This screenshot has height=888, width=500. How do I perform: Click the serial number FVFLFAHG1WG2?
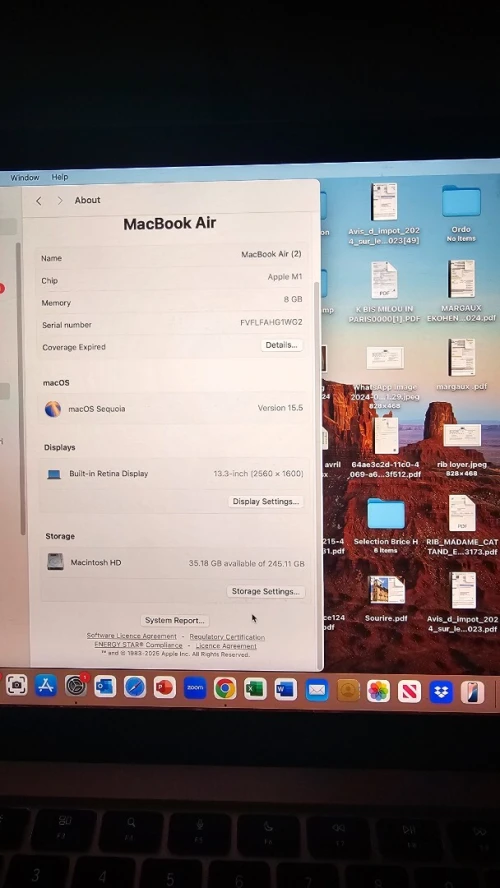[x=271, y=322]
